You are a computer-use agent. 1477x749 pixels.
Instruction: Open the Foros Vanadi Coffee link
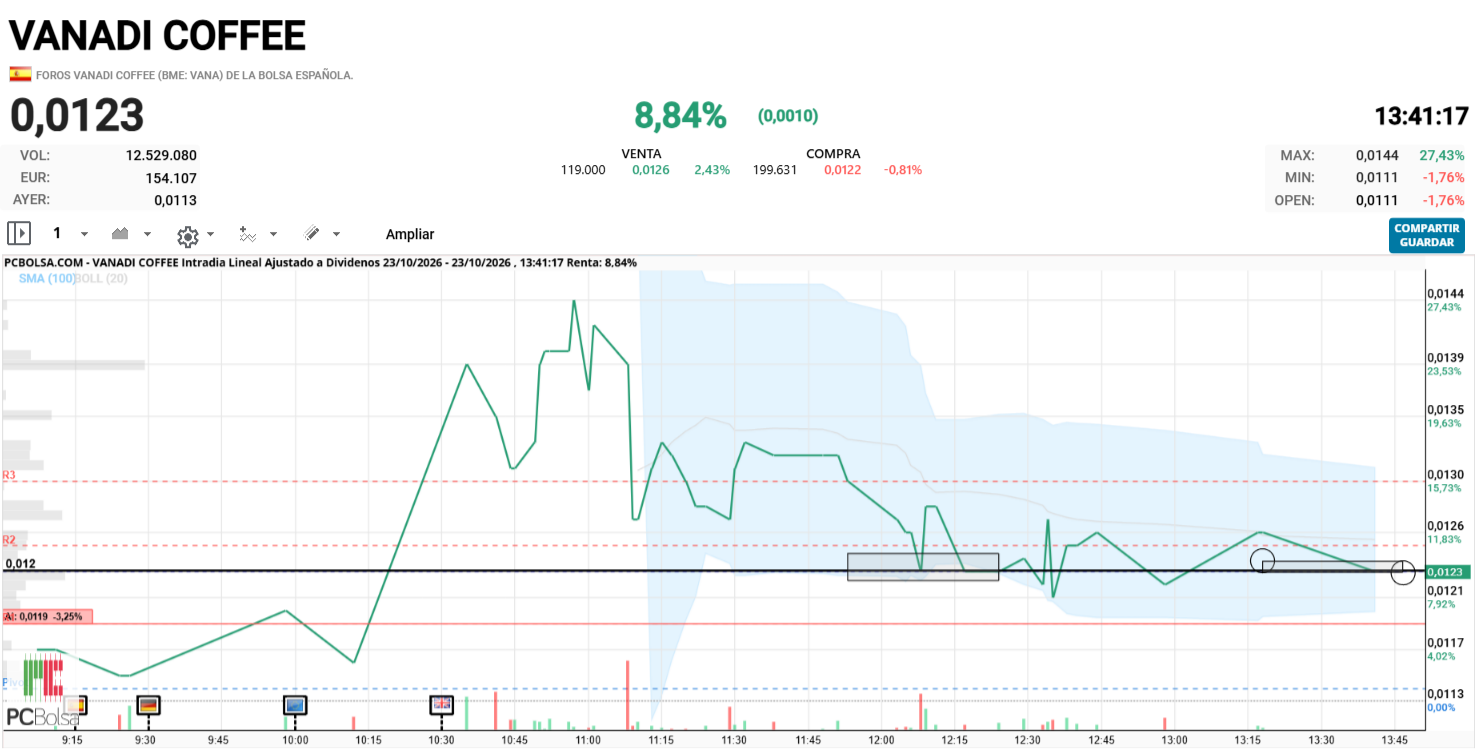[x=194, y=75]
